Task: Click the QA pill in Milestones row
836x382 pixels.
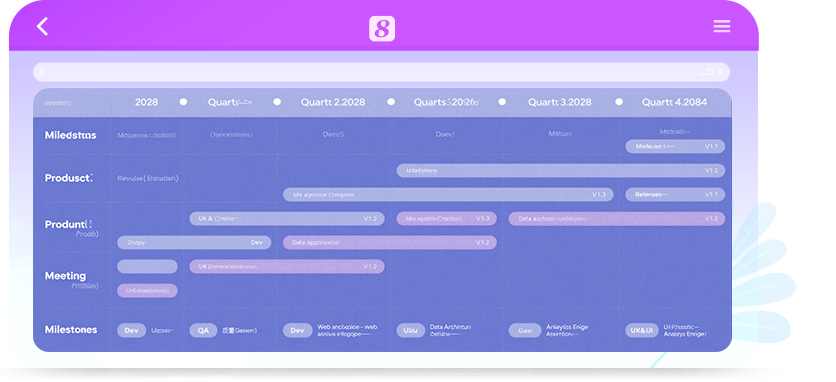Action: (203, 330)
